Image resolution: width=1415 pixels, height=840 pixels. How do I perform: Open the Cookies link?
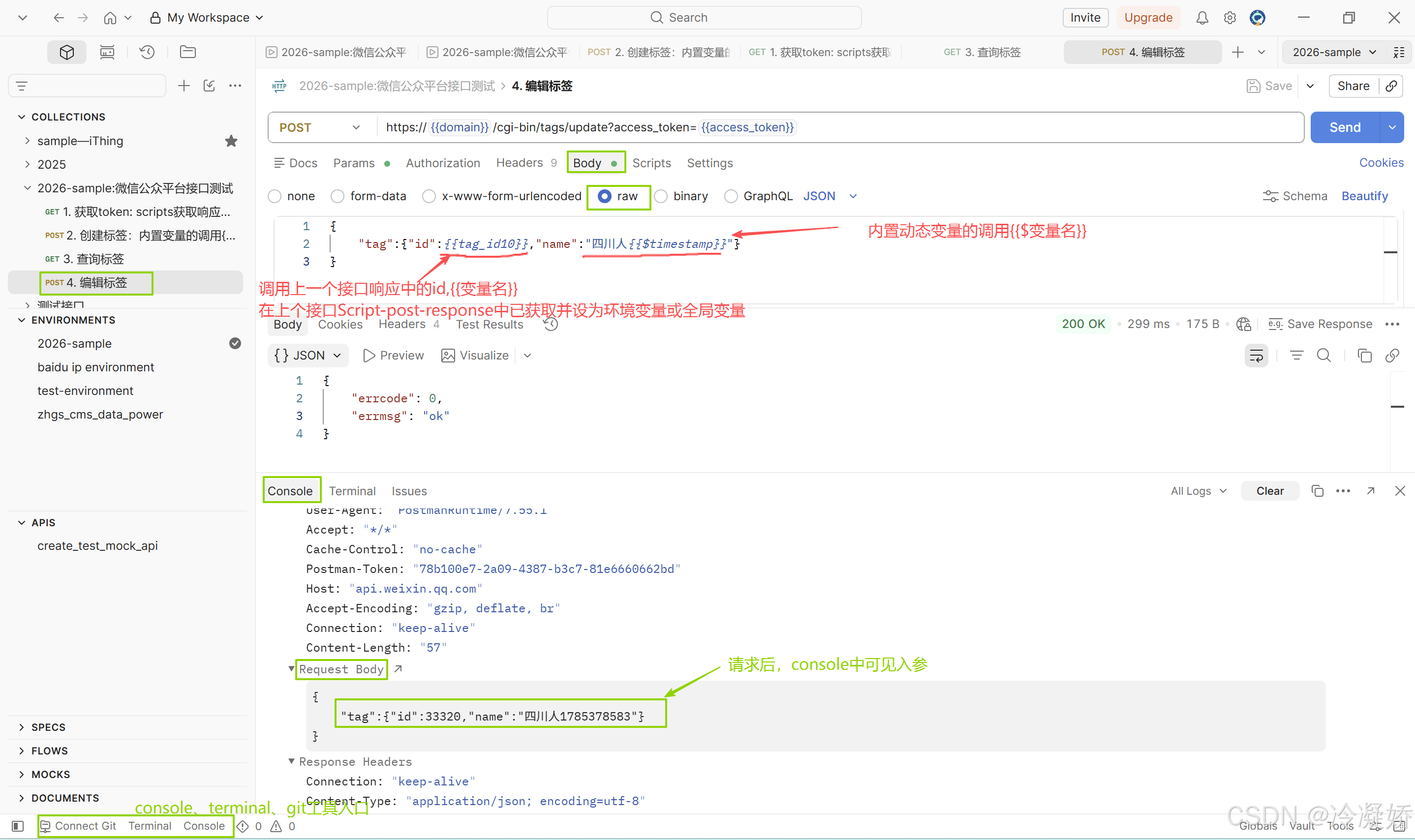(x=1382, y=163)
